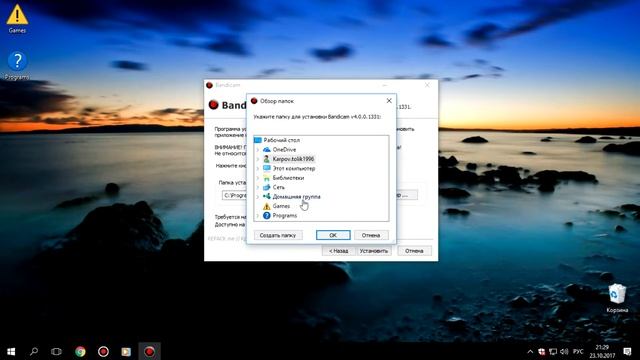Switch to the active Bandicam installer taskbar icon

click(149, 351)
